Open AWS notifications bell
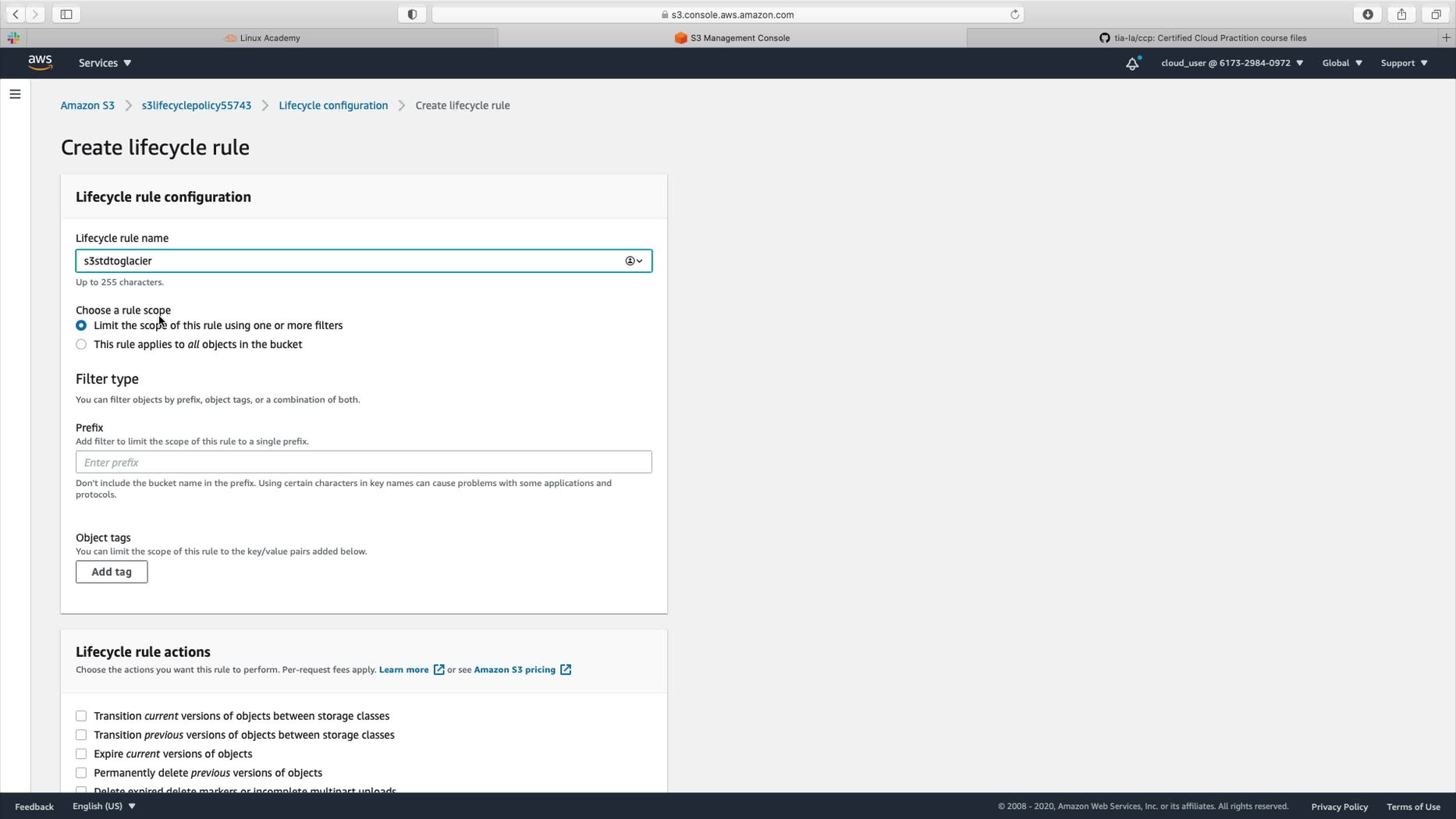The width and height of the screenshot is (1456, 819). [x=1132, y=63]
